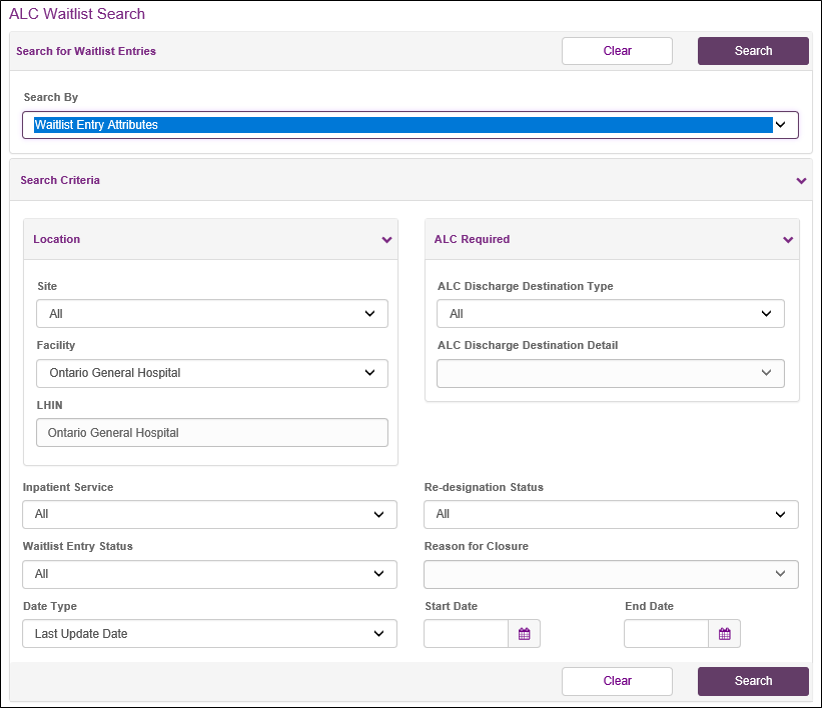The height and width of the screenshot is (708, 822).
Task: Collapse the Search Criteria section
Action: point(801,181)
